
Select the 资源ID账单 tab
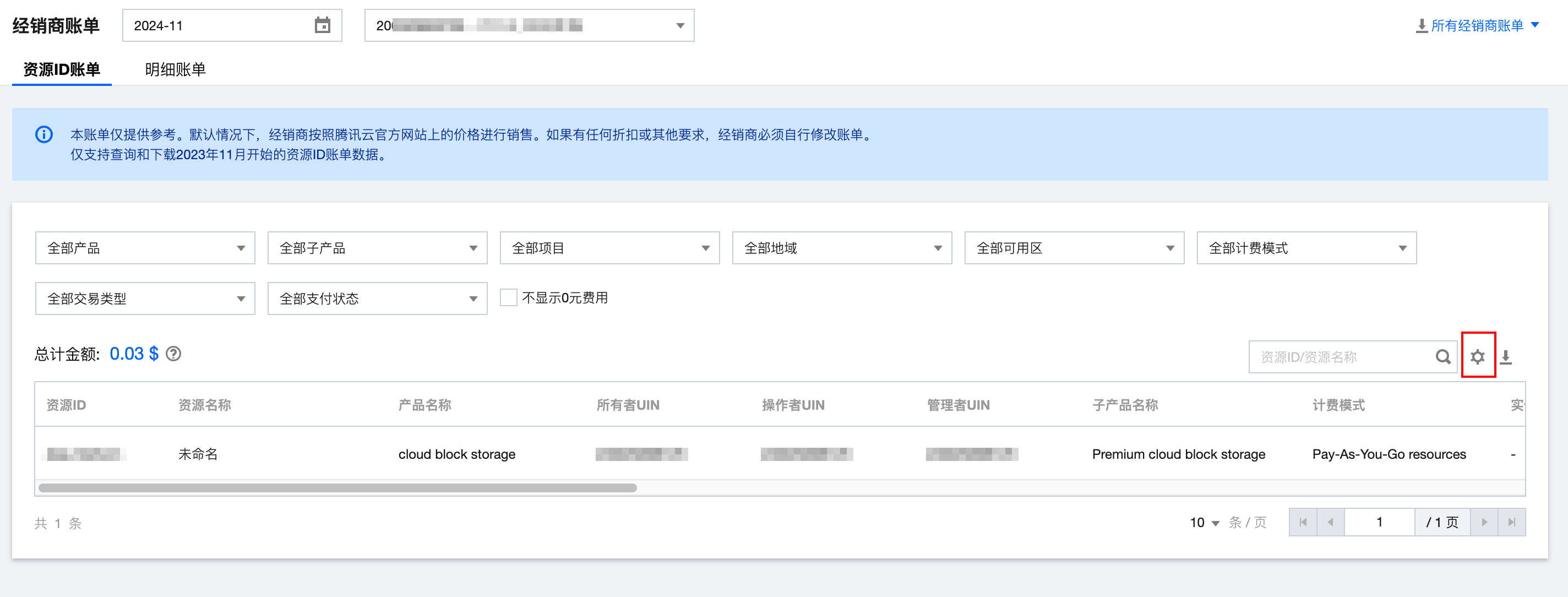[x=62, y=69]
